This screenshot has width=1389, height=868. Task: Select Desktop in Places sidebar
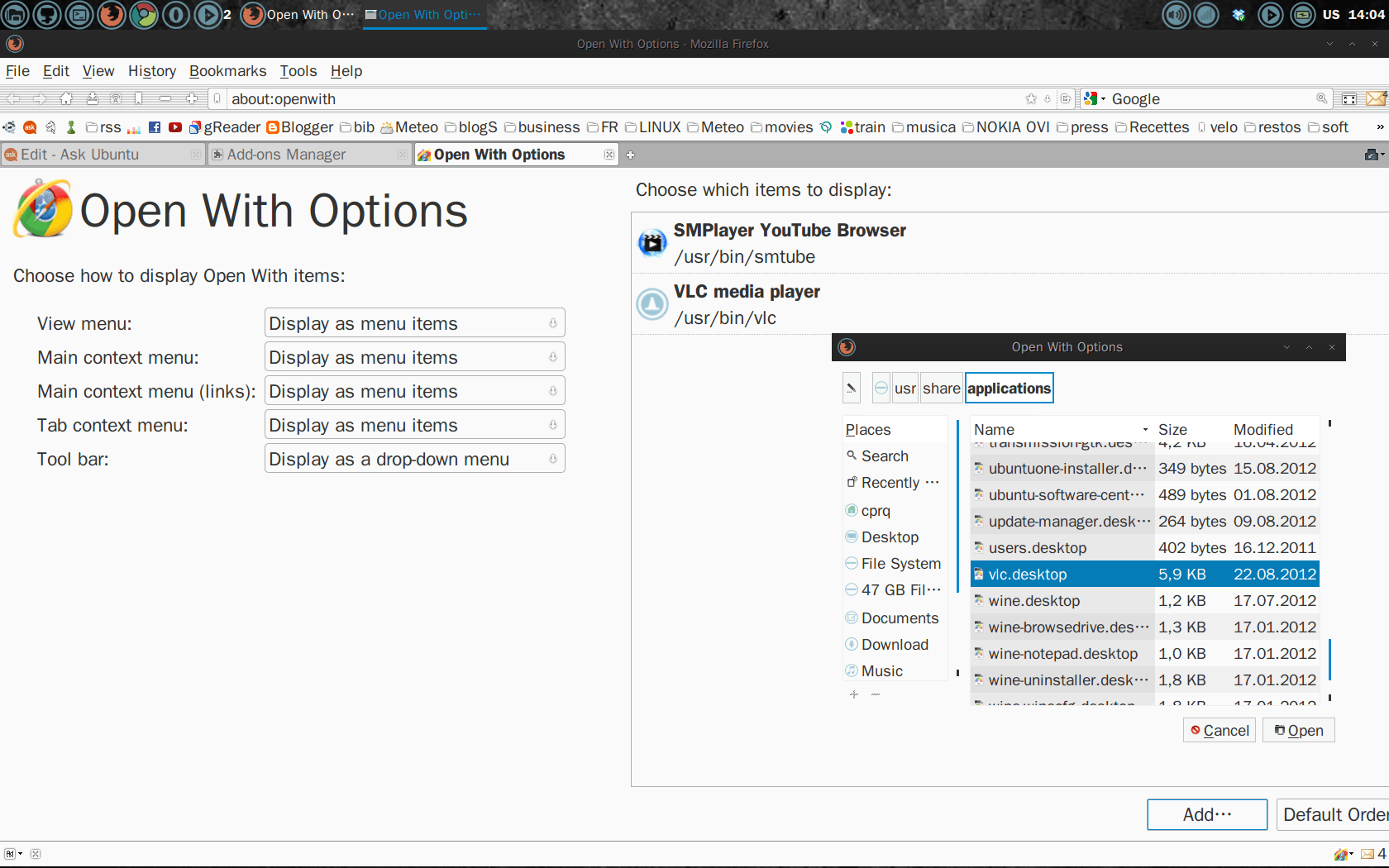[x=895, y=537]
